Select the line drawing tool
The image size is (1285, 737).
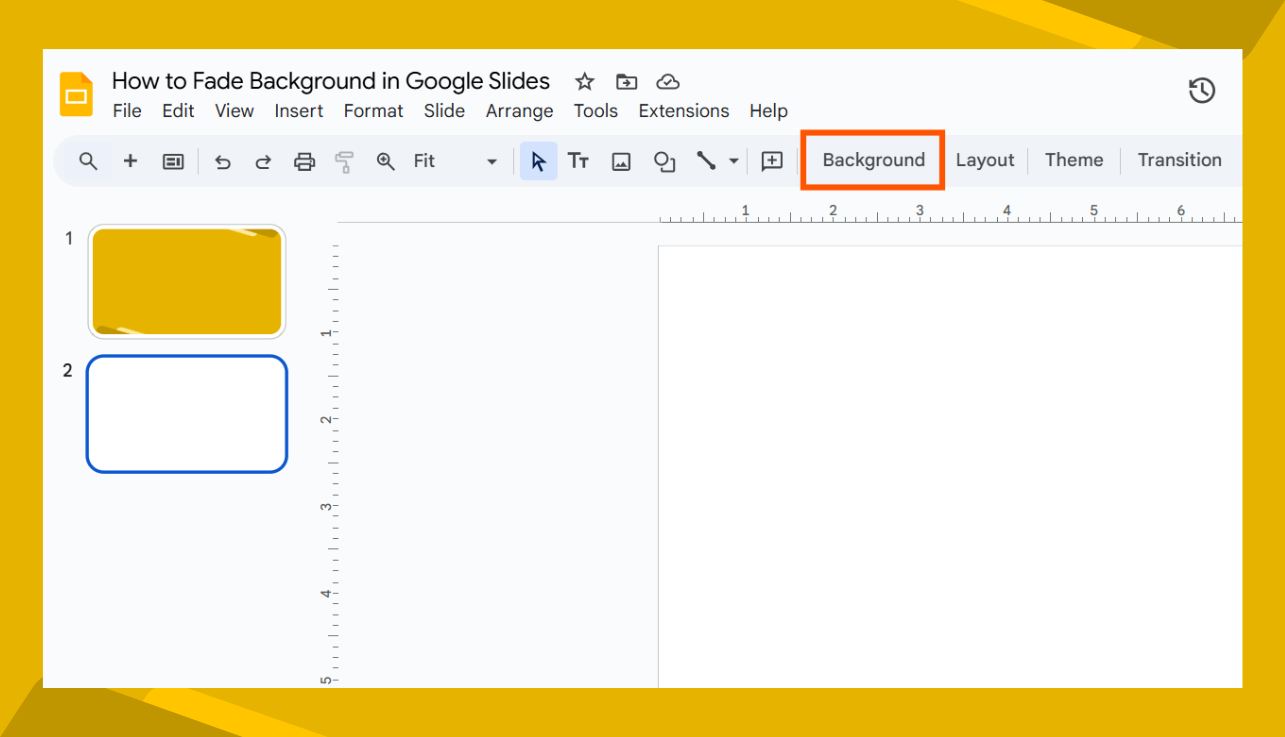706,160
